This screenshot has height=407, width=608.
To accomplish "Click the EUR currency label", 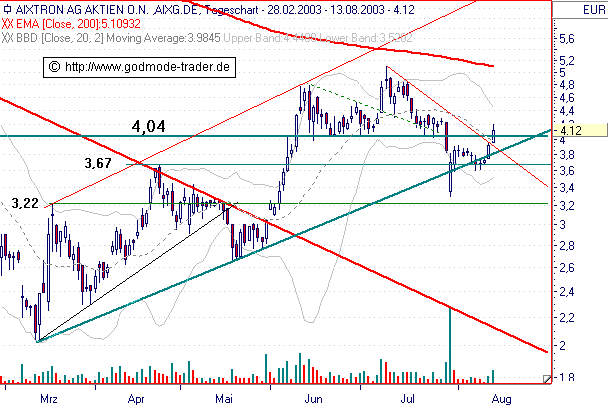I will (x=594, y=10).
